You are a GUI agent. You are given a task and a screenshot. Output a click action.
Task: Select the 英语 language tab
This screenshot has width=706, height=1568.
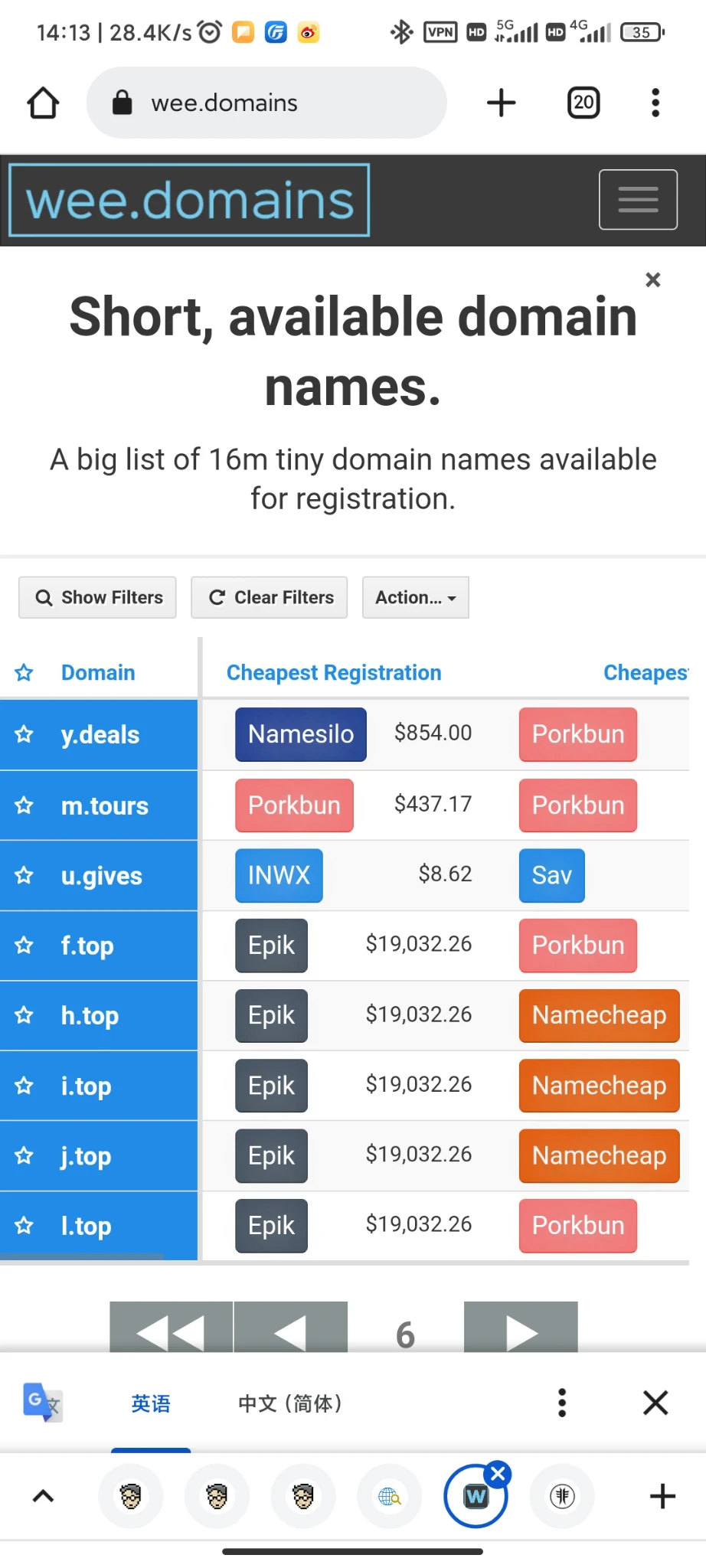click(151, 1403)
